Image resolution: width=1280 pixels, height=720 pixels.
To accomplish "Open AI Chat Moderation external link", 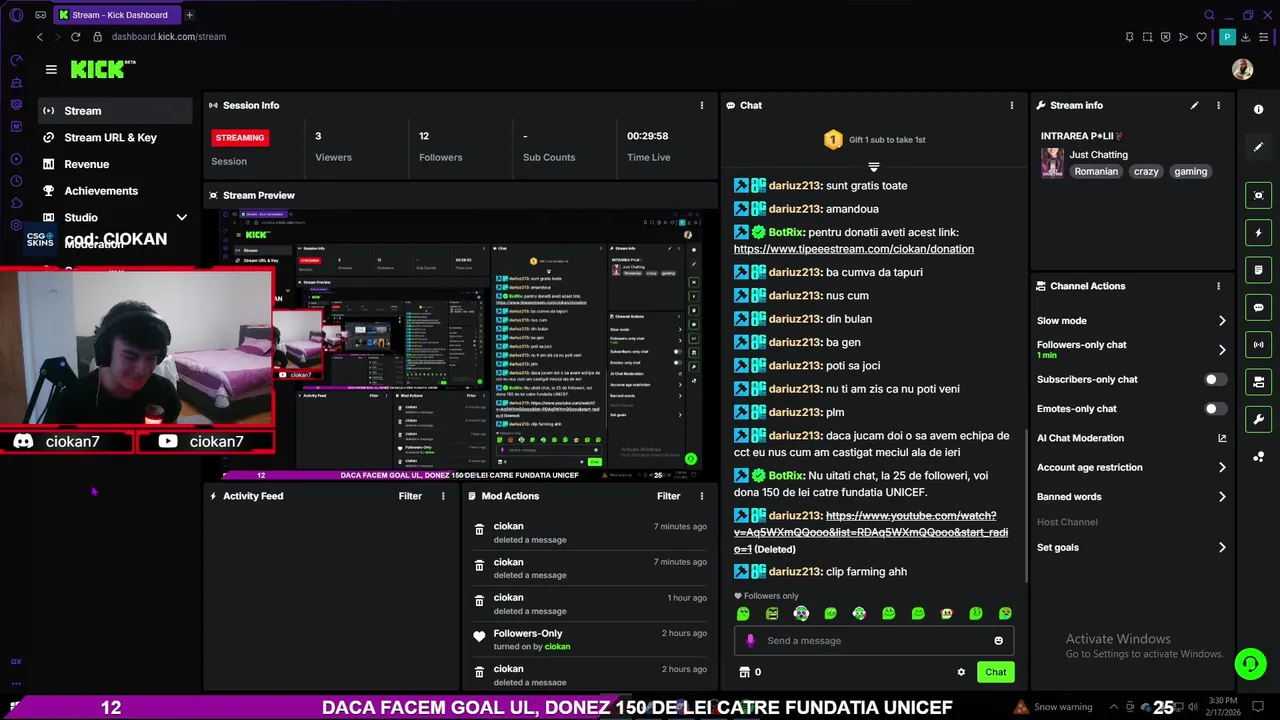I will 1222,438.
